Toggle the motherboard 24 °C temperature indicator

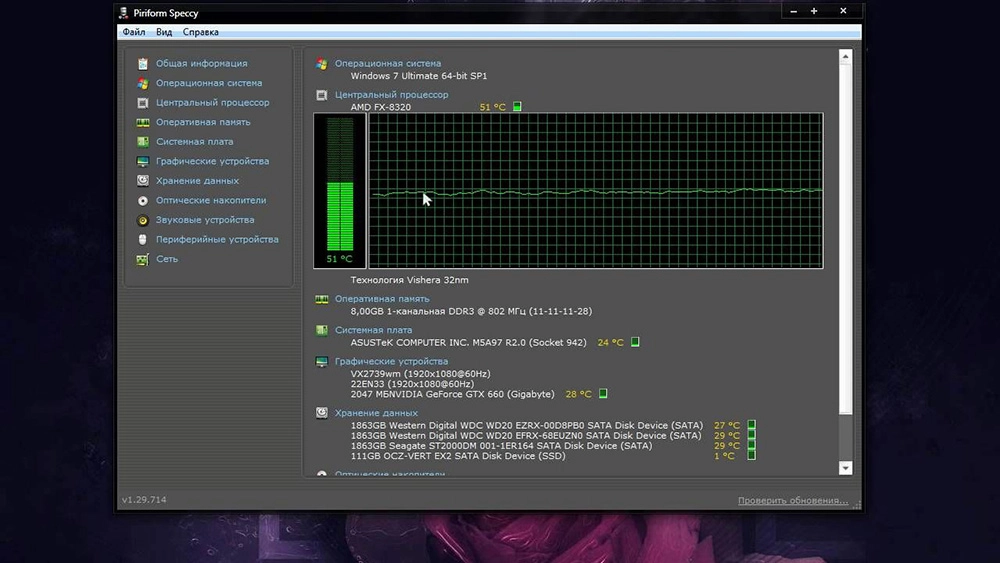tap(634, 342)
